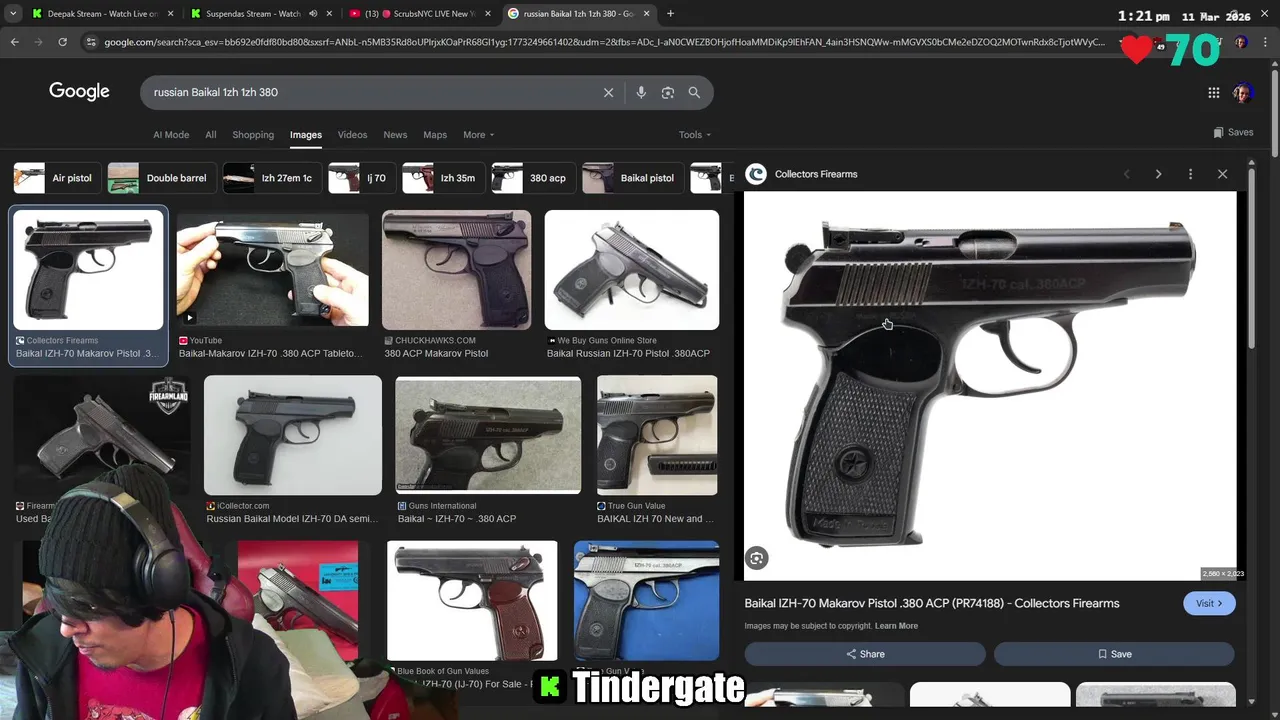Save the previewed image
This screenshot has height=720, width=1280.
(x=1114, y=654)
